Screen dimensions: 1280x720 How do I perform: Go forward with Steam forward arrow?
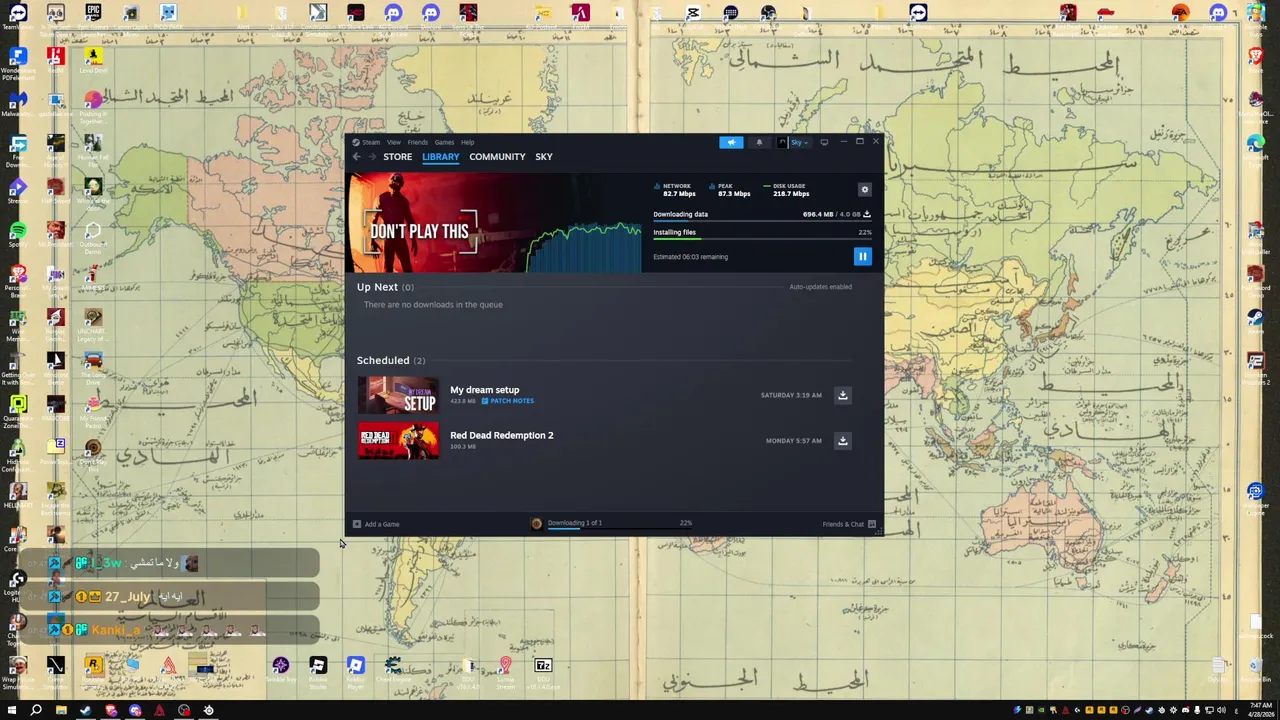372,157
